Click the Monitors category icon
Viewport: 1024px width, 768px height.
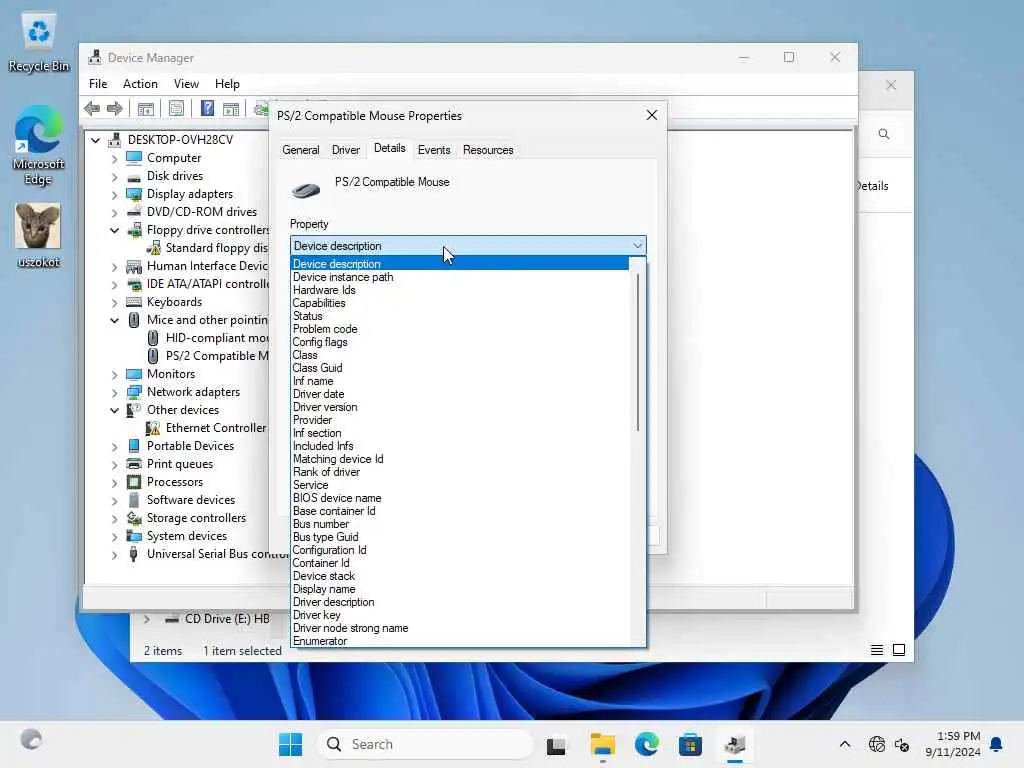[134, 374]
